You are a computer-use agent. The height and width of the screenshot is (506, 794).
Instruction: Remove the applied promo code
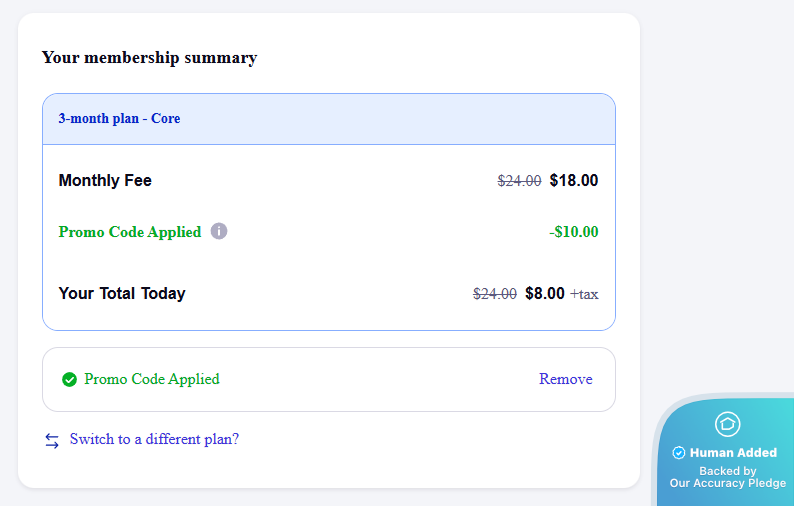click(565, 379)
